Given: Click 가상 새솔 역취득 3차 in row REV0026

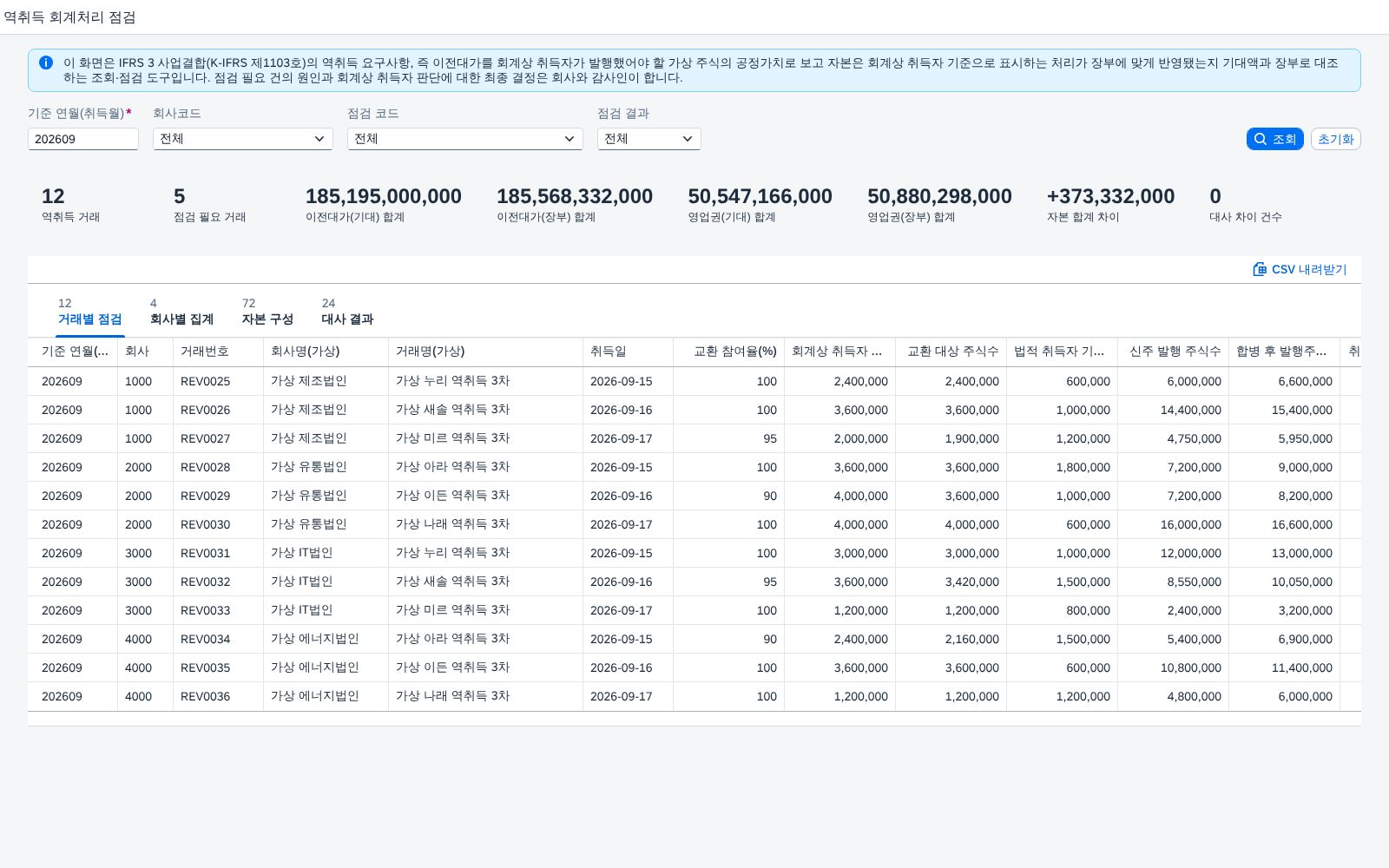Looking at the screenshot, I should coord(452,410).
